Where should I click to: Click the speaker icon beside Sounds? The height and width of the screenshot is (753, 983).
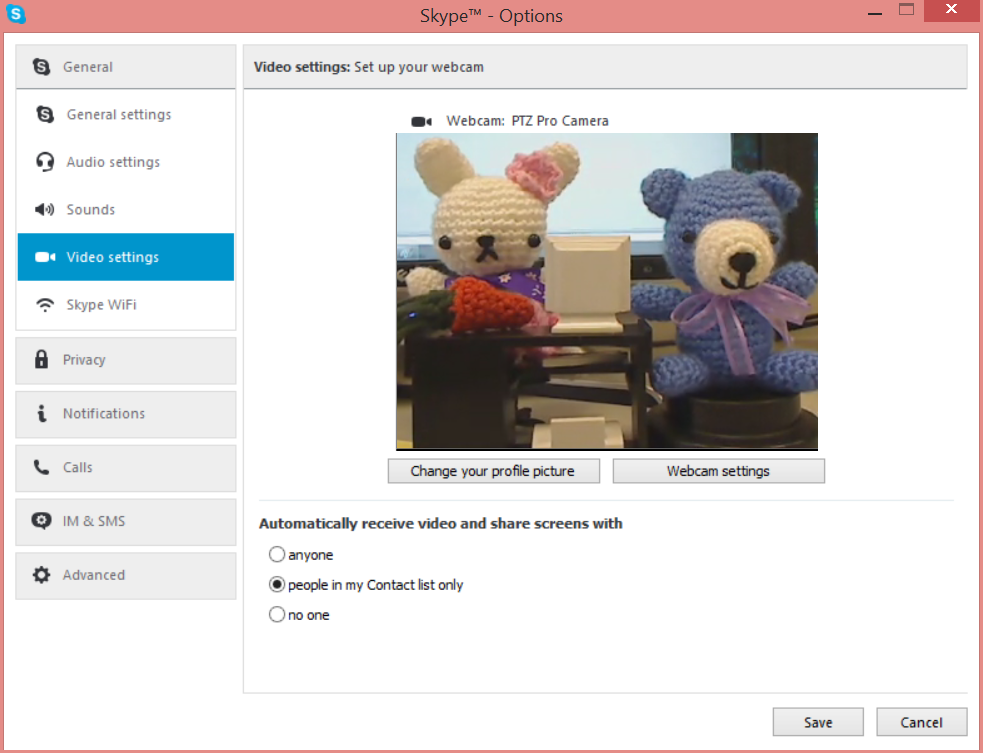click(45, 209)
